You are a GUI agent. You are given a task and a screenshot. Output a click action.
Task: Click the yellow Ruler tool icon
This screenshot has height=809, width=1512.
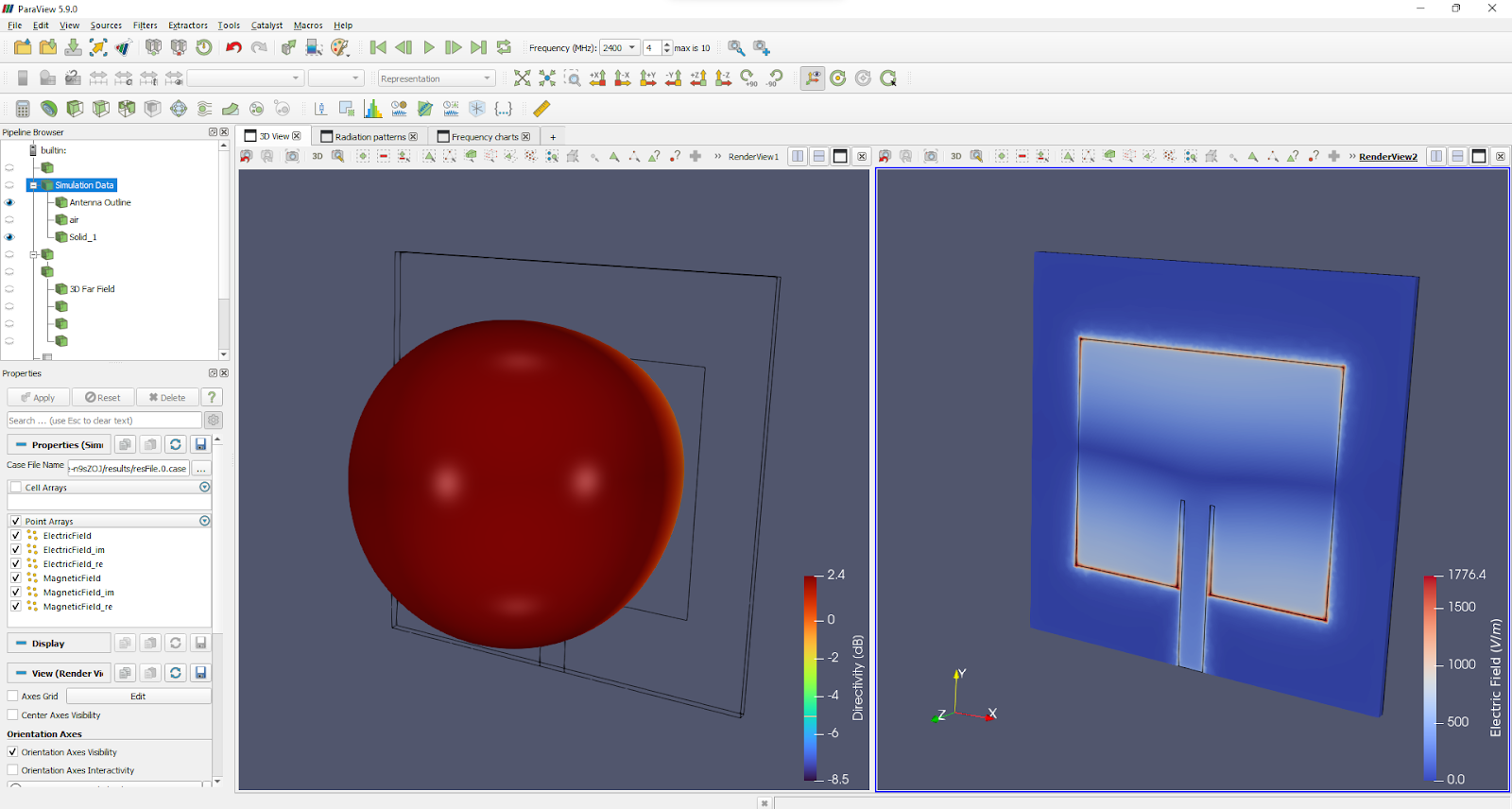click(x=541, y=109)
